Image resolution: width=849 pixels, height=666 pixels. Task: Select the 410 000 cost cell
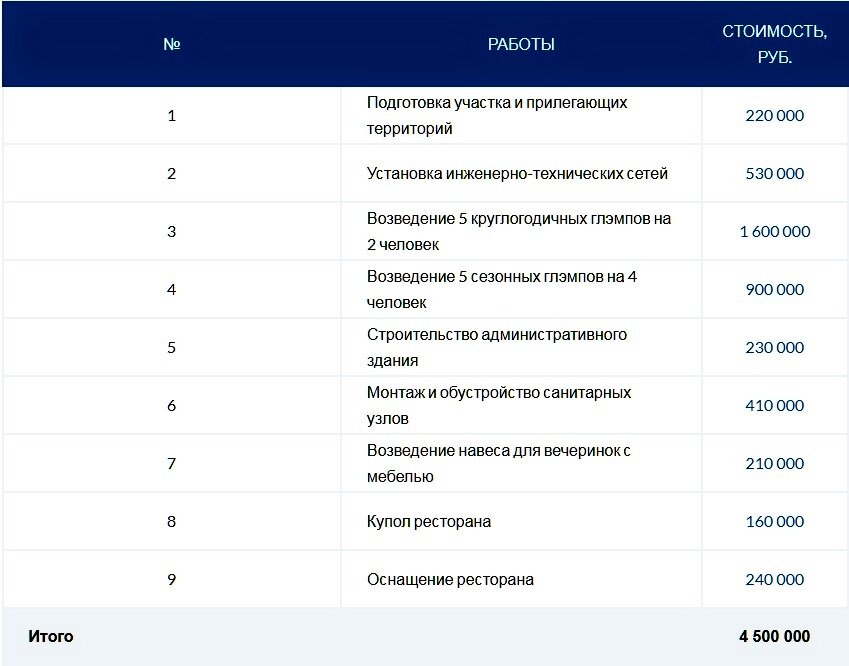(774, 405)
